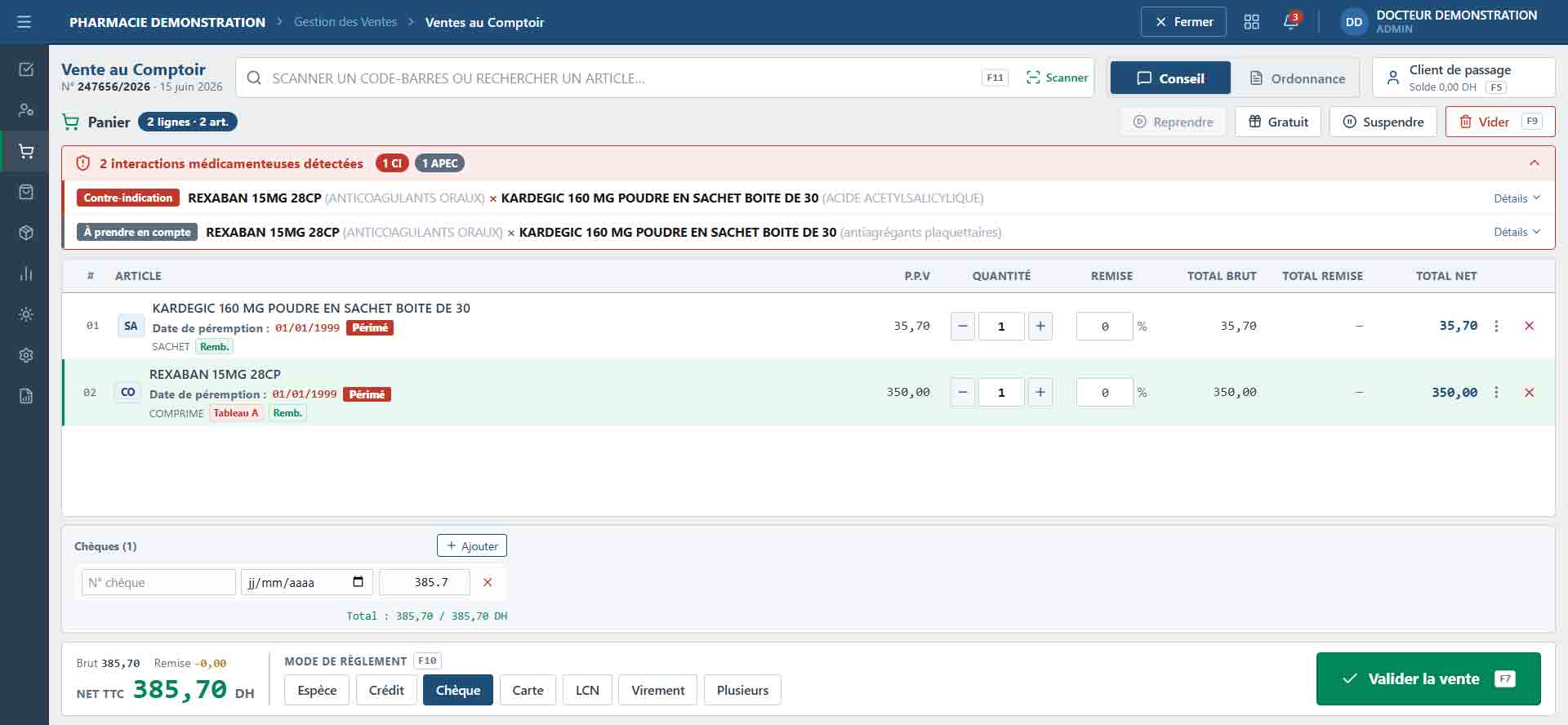Screen dimensions: 1568x725
Task: Open the shopping cart sidebar icon
Action: pos(26,151)
